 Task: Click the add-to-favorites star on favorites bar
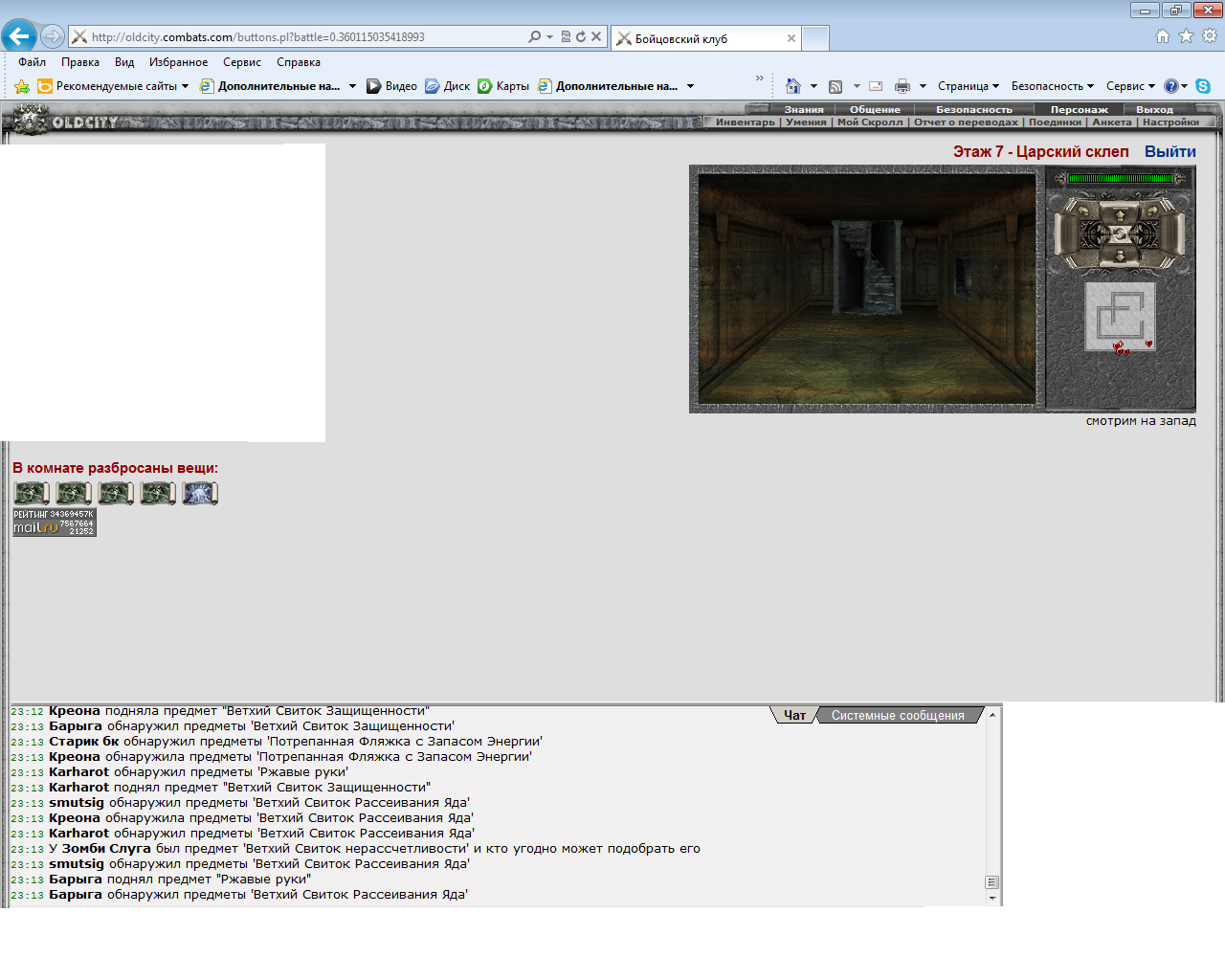coord(22,86)
